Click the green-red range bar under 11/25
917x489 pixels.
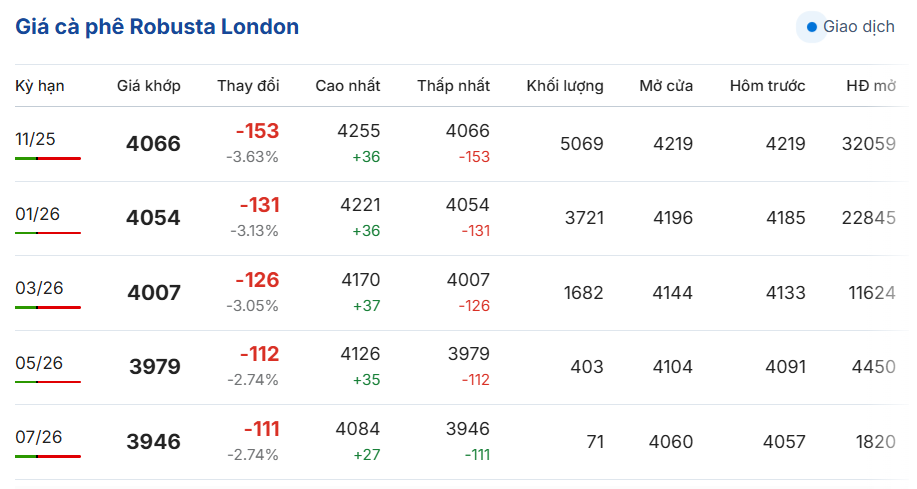point(48,159)
